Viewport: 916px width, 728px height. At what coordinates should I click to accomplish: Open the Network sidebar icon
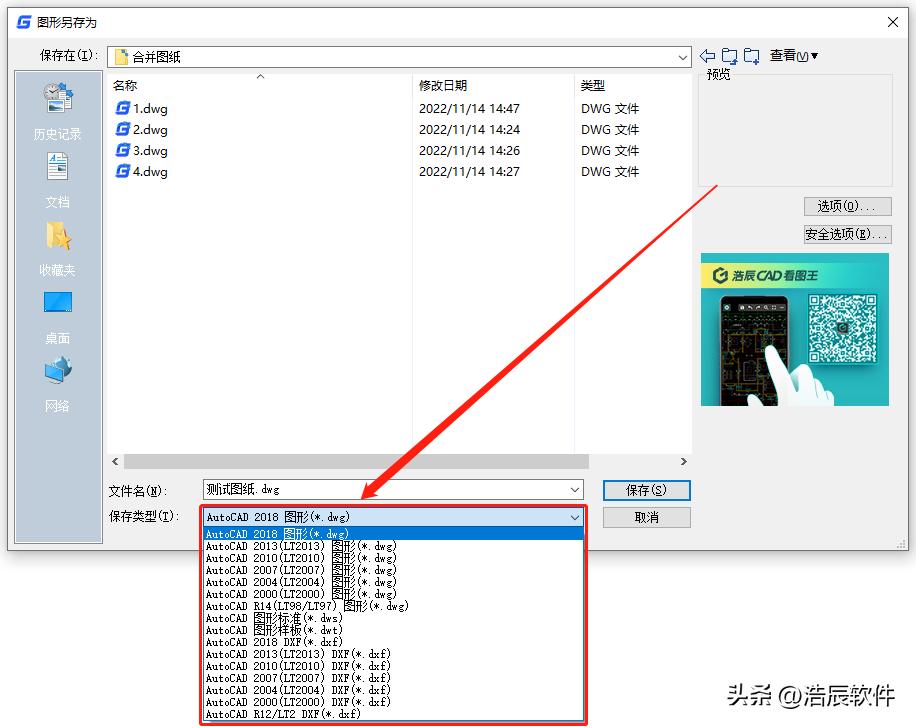point(57,370)
